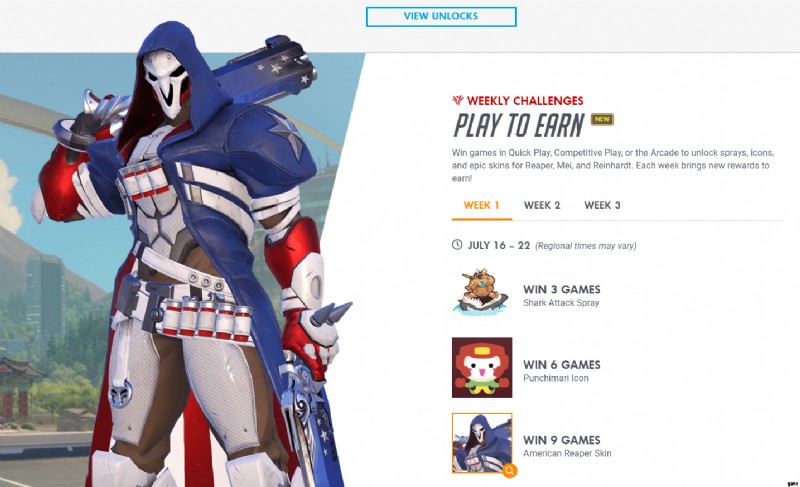Open the Week 2 tab
The image size is (800, 487).
[x=542, y=206]
